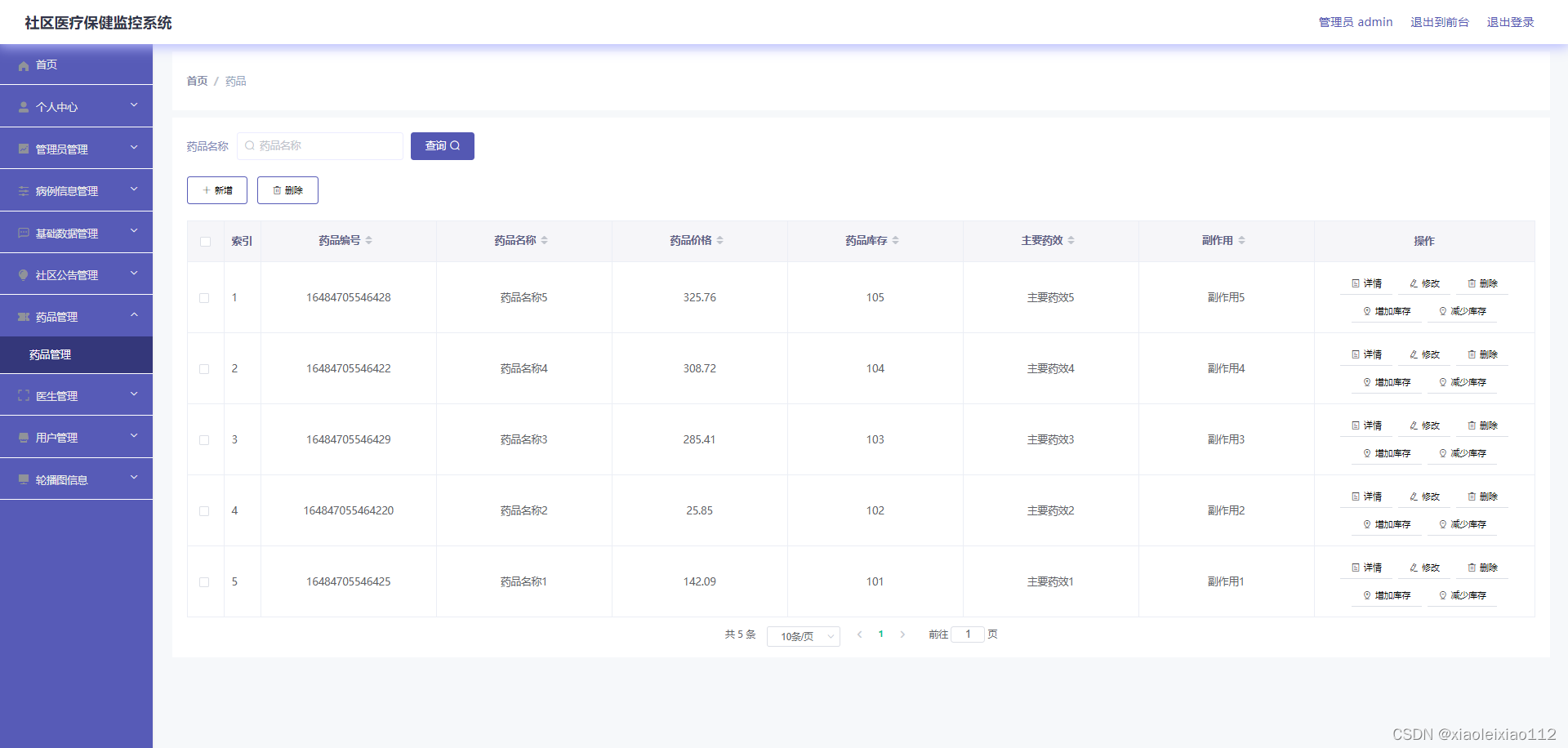Click 修改 for 药品名称2 row
This screenshot has width=1568, height=748.
pyautogui.click(x=1424, y=496)
